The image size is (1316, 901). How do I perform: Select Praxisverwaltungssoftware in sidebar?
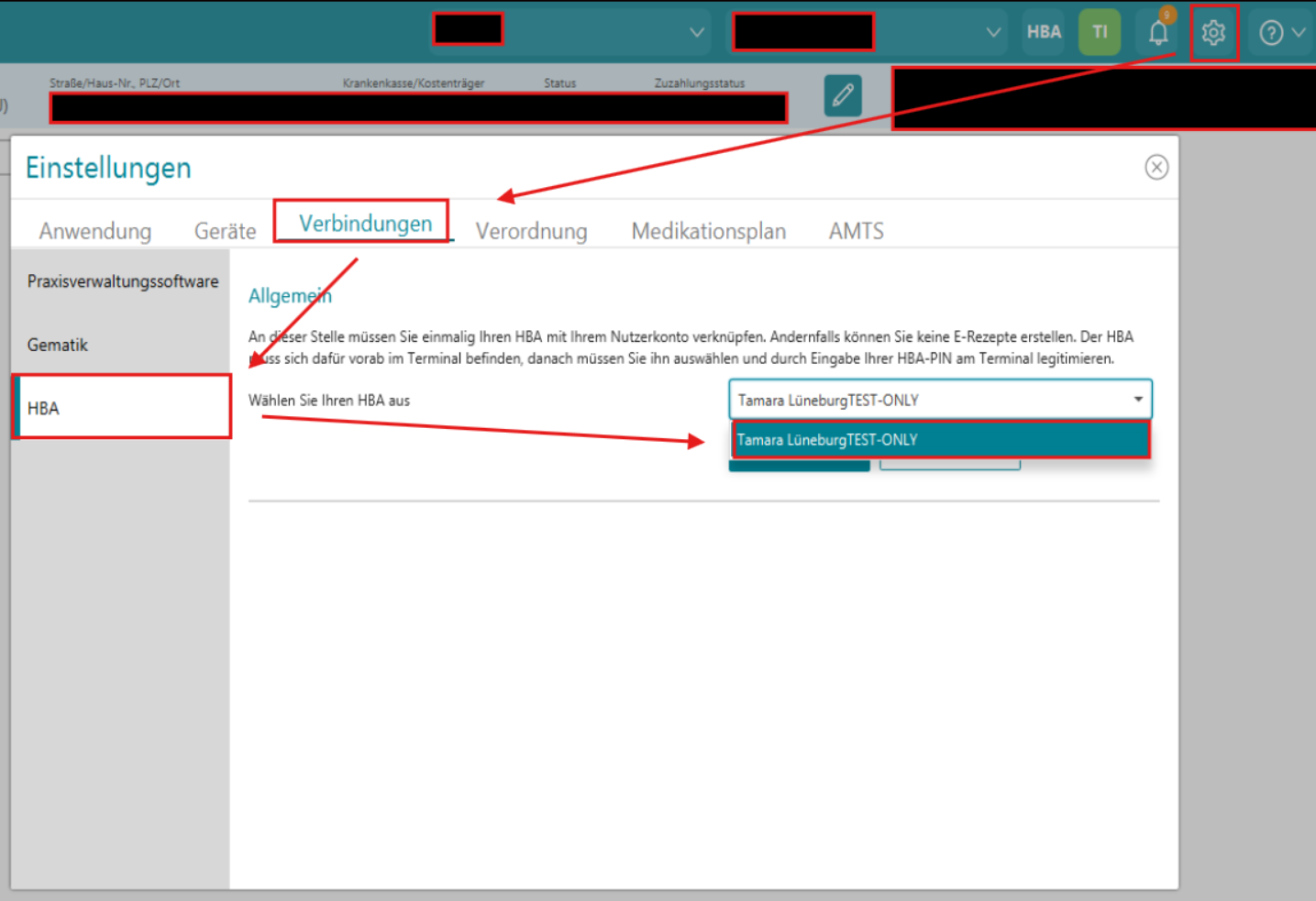121,281
